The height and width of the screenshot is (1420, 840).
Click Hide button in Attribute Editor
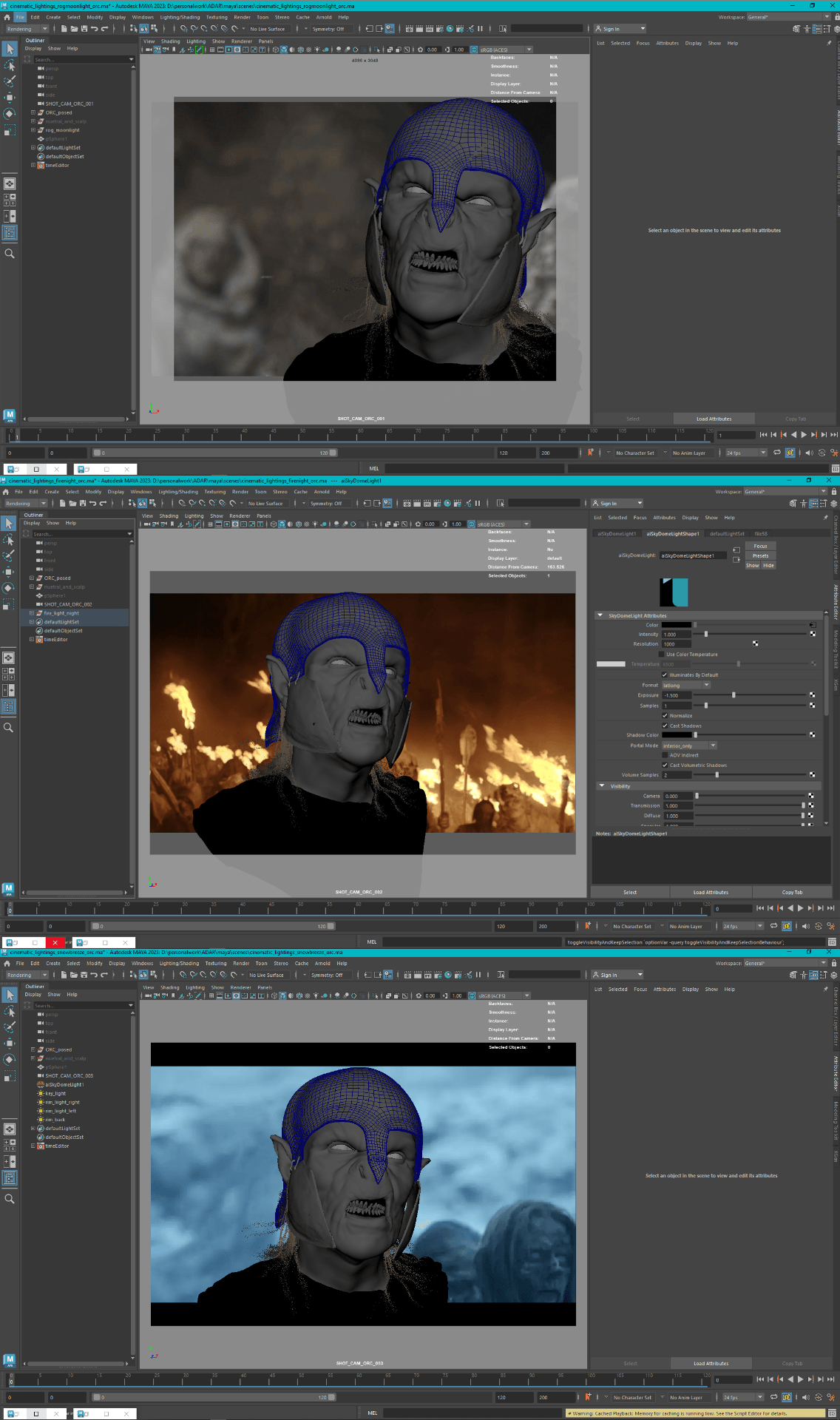point(769,566)
